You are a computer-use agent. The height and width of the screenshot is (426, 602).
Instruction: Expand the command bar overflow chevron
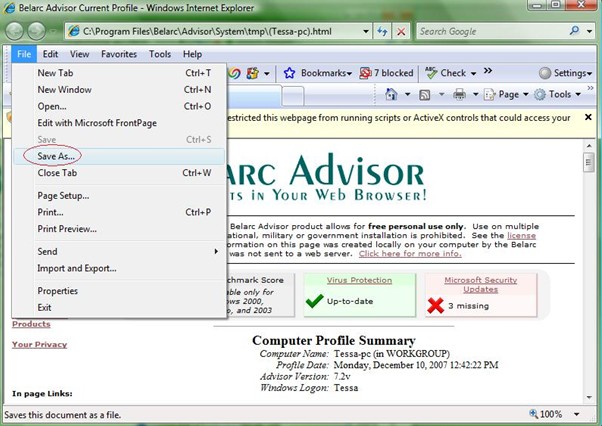click(x=590, y=88)
